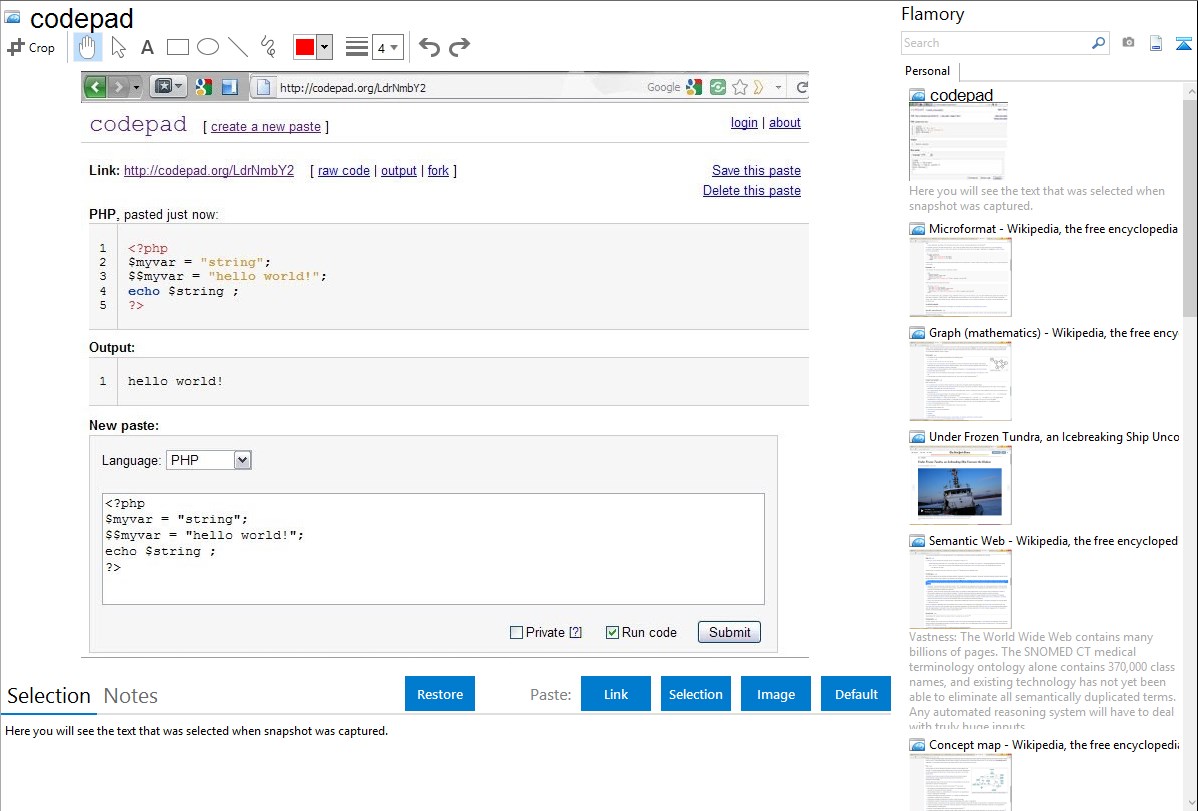This screenshot has height=811, width=1198.
Task: Click the Restore button
Action: click(x=440, y=694)
